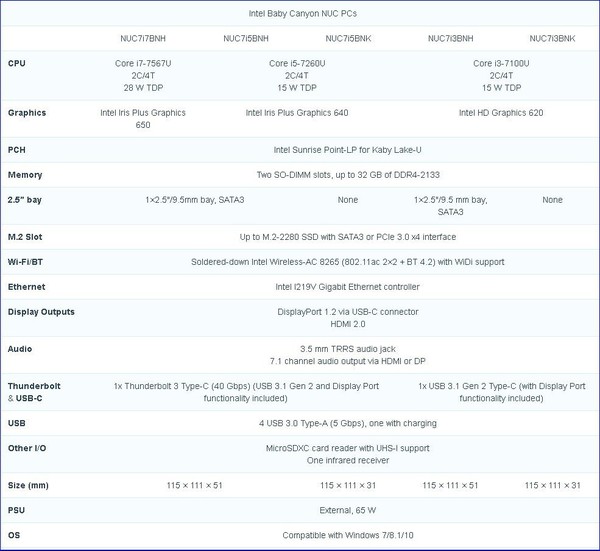Click the 'Core i7-7567U' cell text

tap(143, 64)
